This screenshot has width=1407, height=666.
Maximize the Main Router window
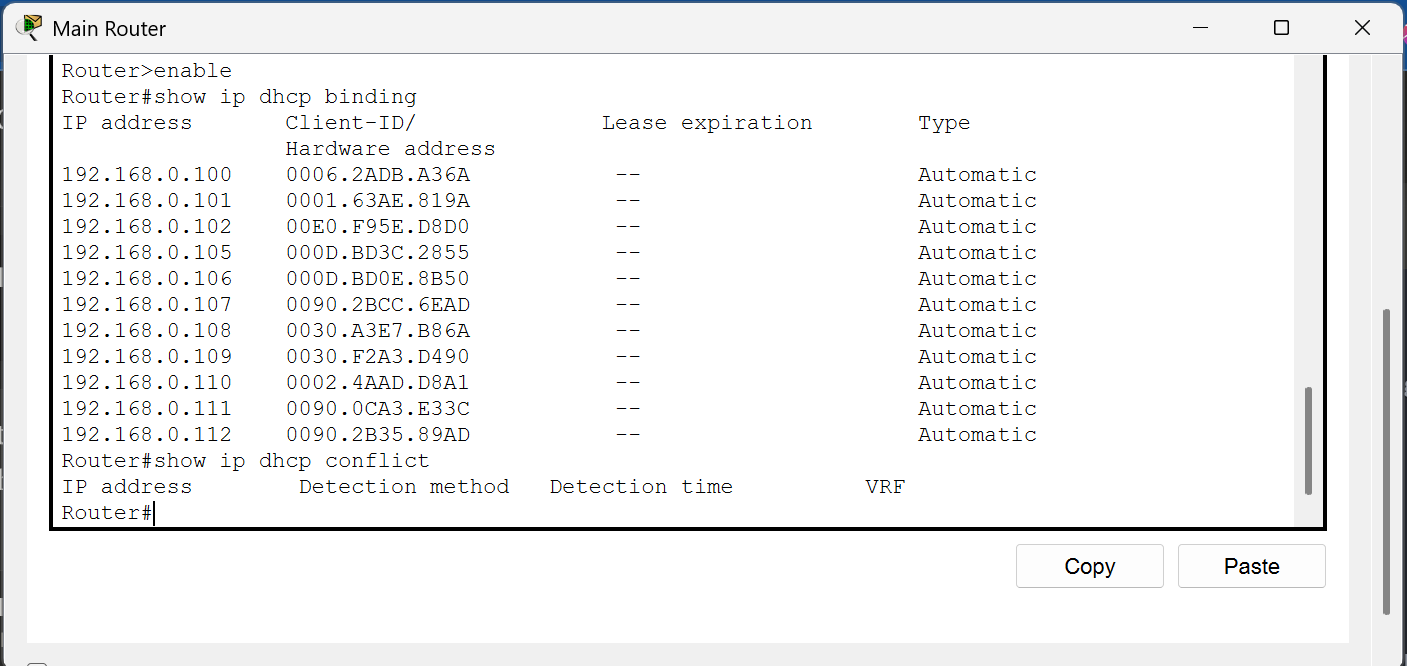(x=1281, y=28)
